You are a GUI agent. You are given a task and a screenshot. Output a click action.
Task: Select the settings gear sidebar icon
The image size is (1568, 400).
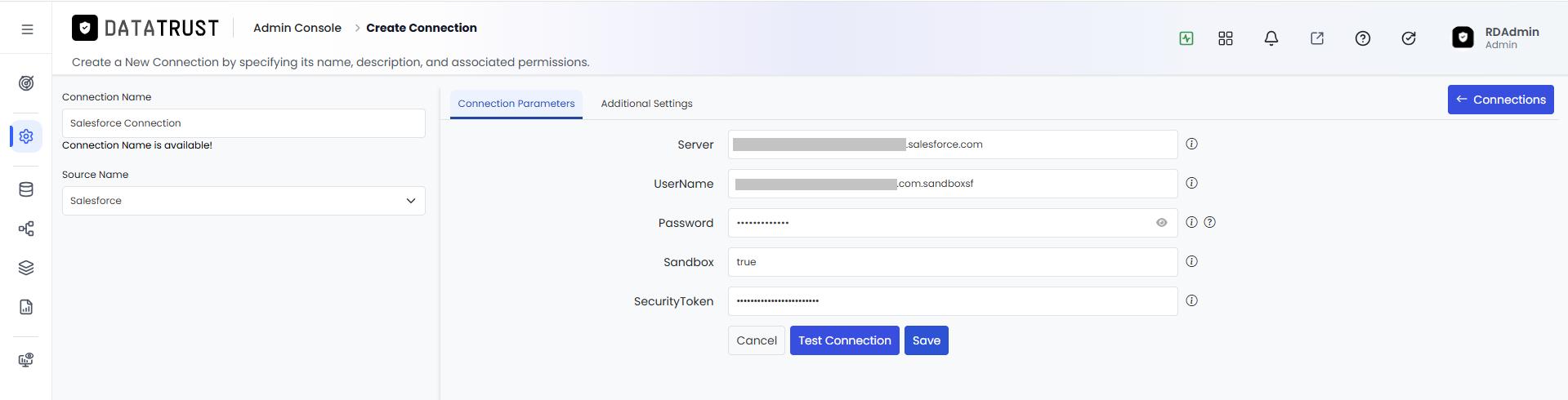click(x=26, y=136)
